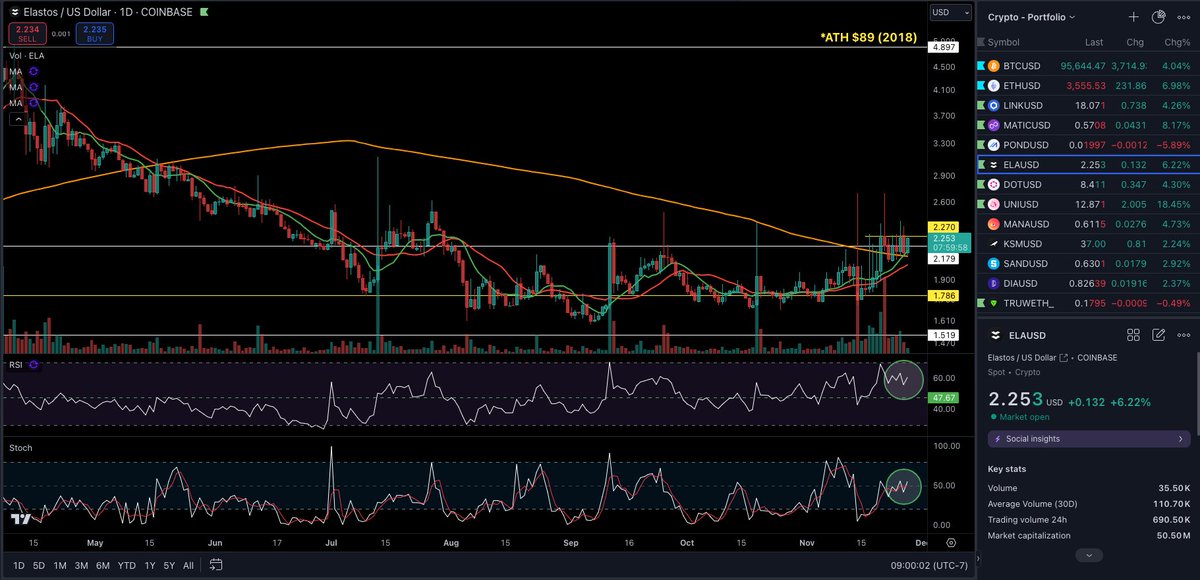The width and height of the screenshot is (1200, 580).
Task: Click the 2.235 BUY button
Action: point(94,33)
